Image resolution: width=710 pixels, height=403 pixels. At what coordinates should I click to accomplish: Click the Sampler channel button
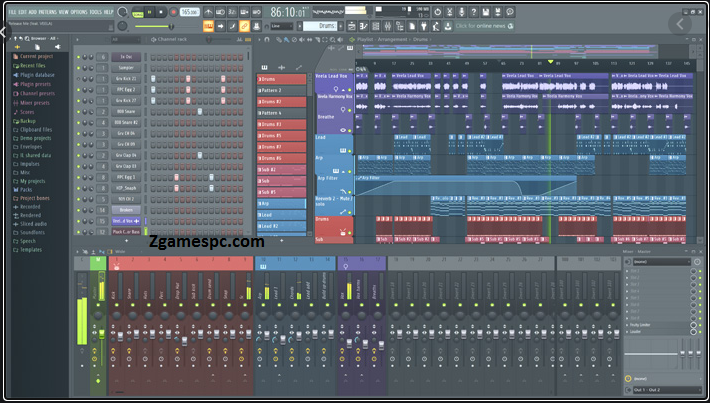click(126, 68)
